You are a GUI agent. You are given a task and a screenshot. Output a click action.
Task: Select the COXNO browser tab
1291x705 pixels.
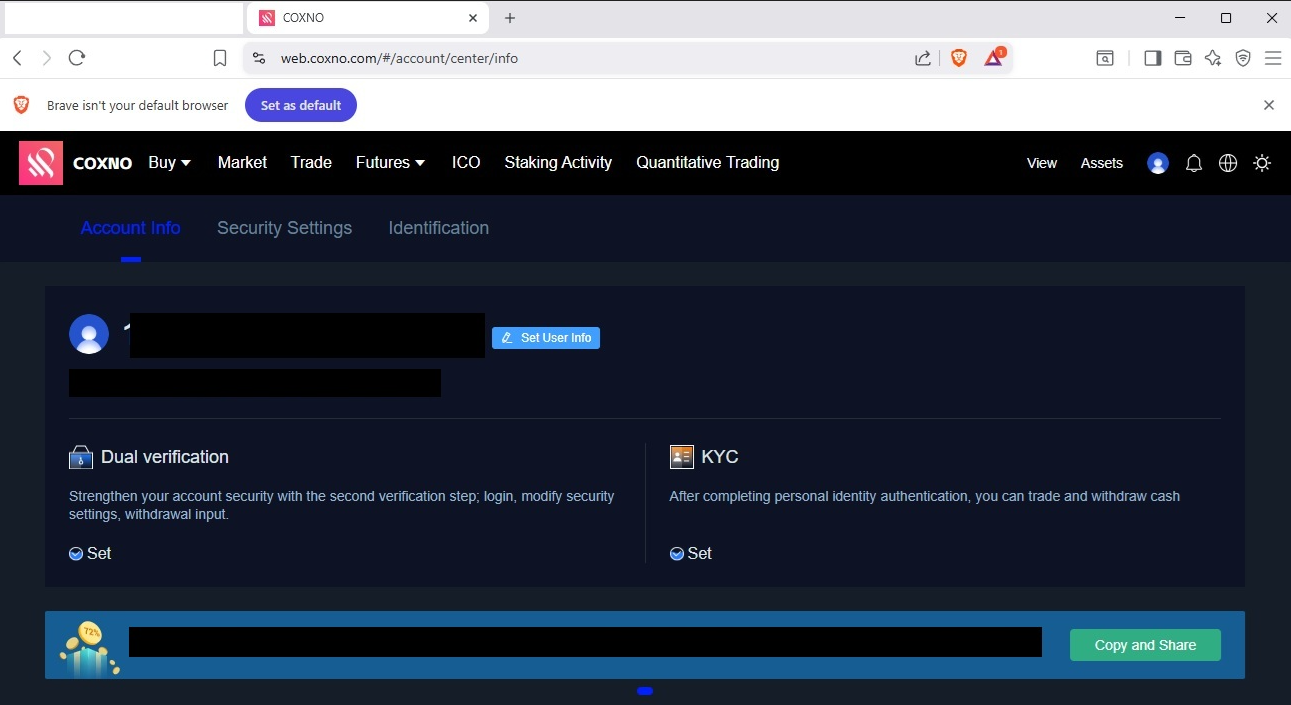[x=368, y=18]
